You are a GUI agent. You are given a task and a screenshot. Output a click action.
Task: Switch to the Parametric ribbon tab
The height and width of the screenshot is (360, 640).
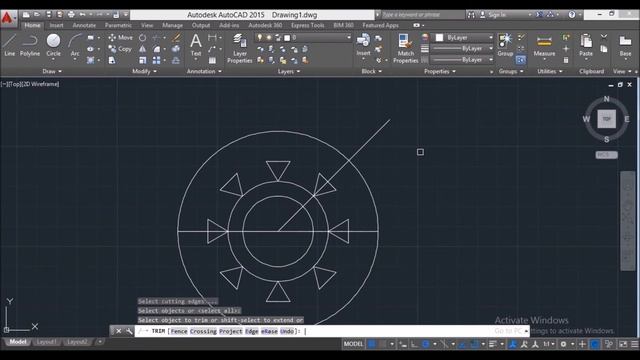click(x=118, y=25)
